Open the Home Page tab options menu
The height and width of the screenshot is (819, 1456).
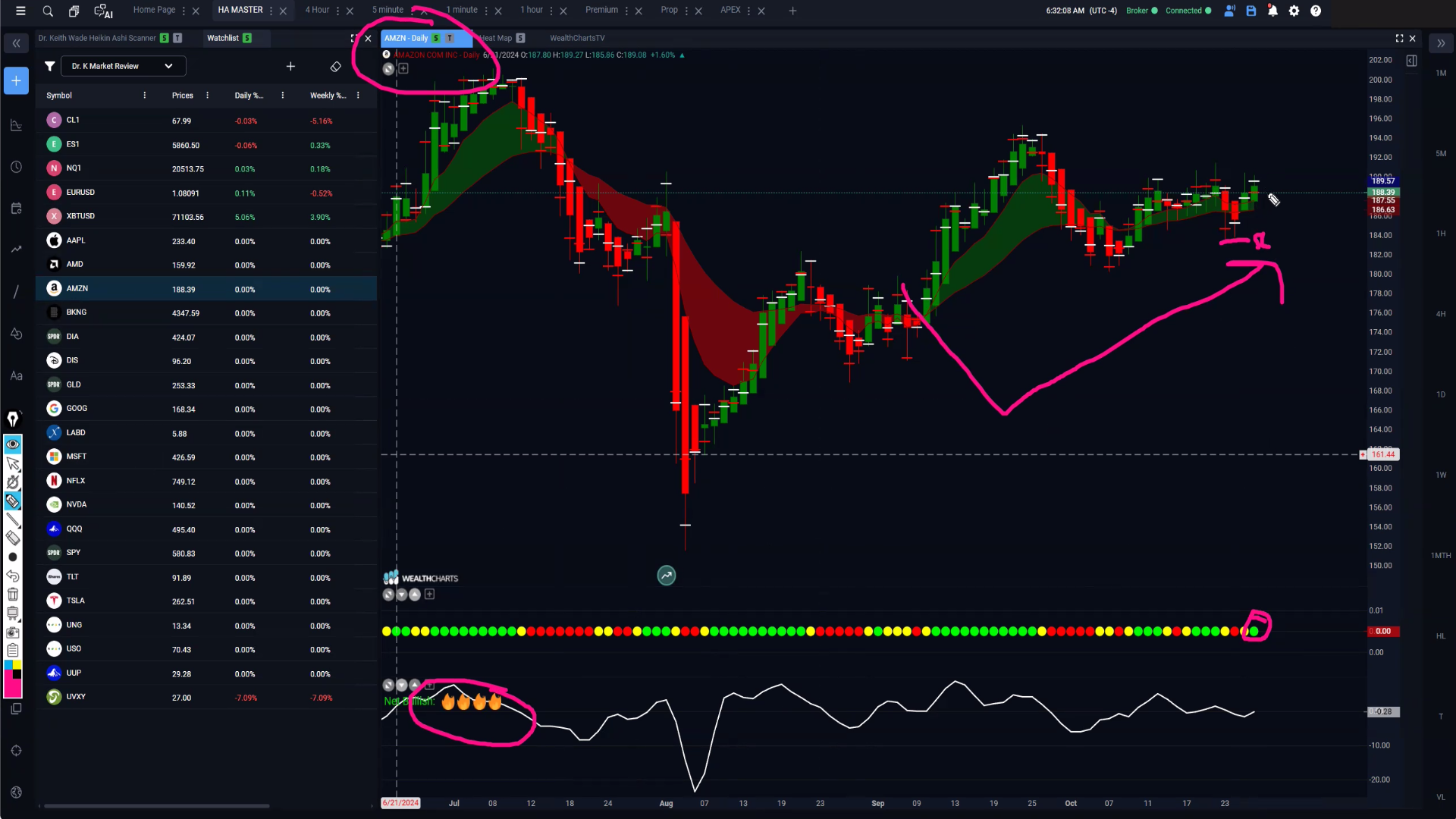click(x=184, y=11)
